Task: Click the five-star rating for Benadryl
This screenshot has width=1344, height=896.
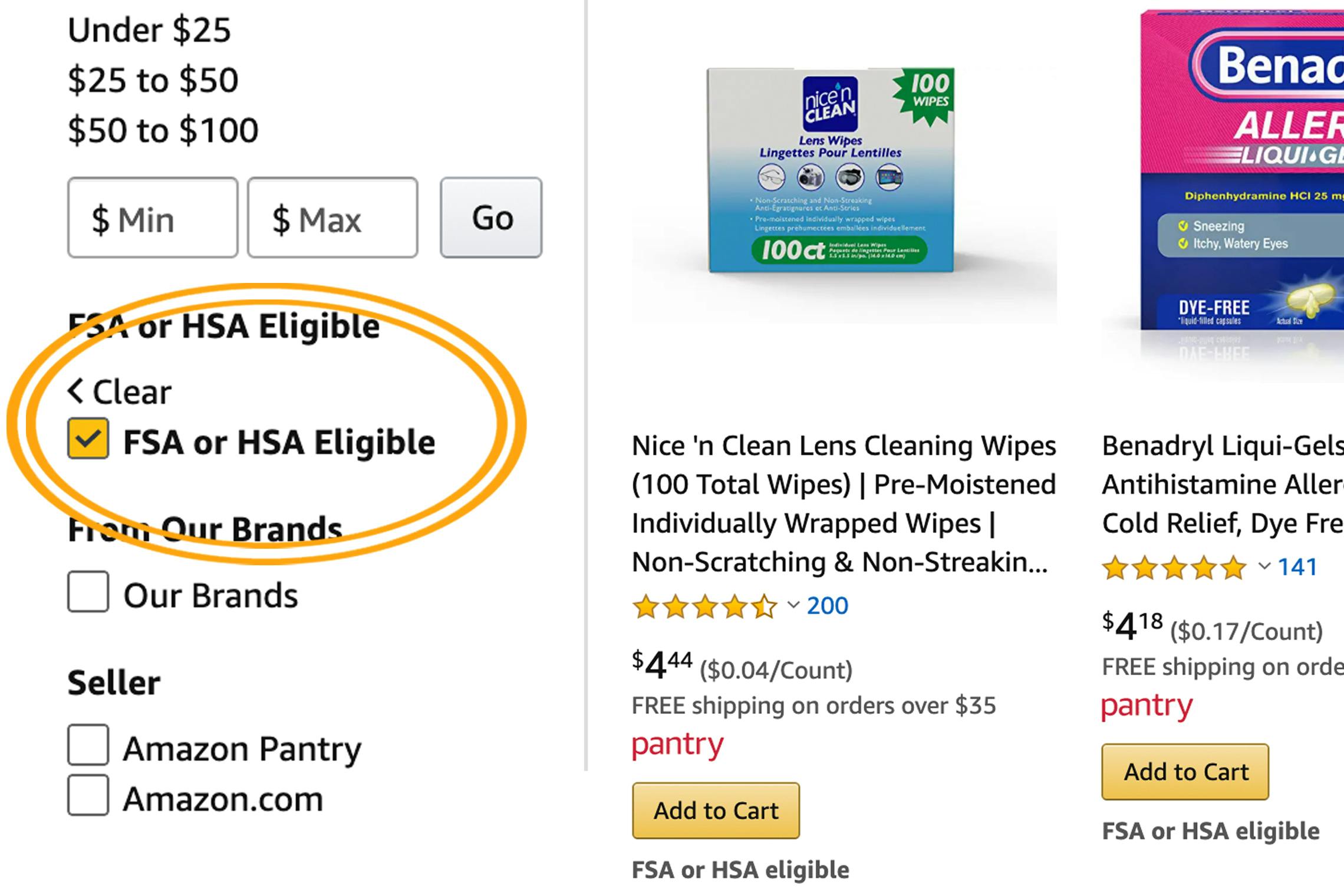Action: [1174, 568]
